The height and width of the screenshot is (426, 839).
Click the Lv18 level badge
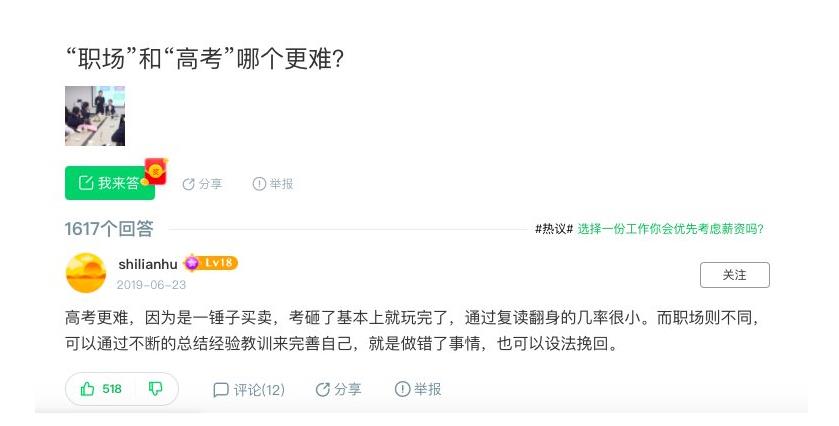click(x=210, y=263)
